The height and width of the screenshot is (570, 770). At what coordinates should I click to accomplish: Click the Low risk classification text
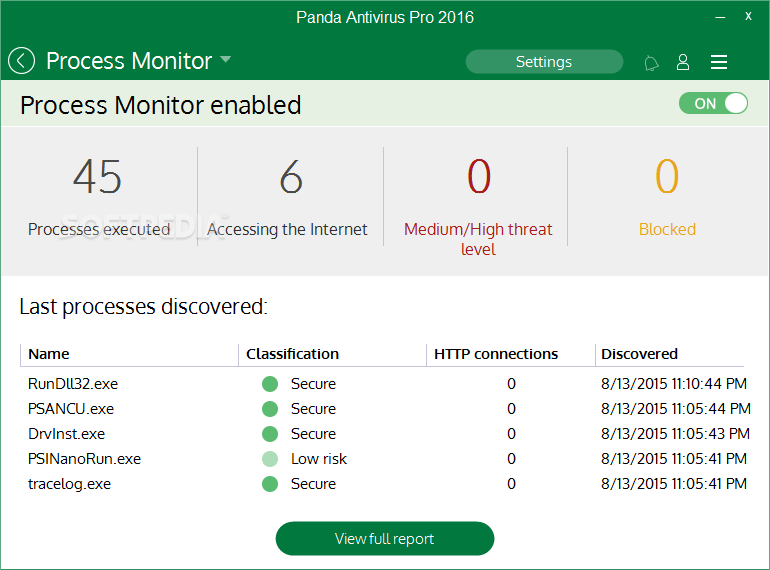(x=319, y=459)
